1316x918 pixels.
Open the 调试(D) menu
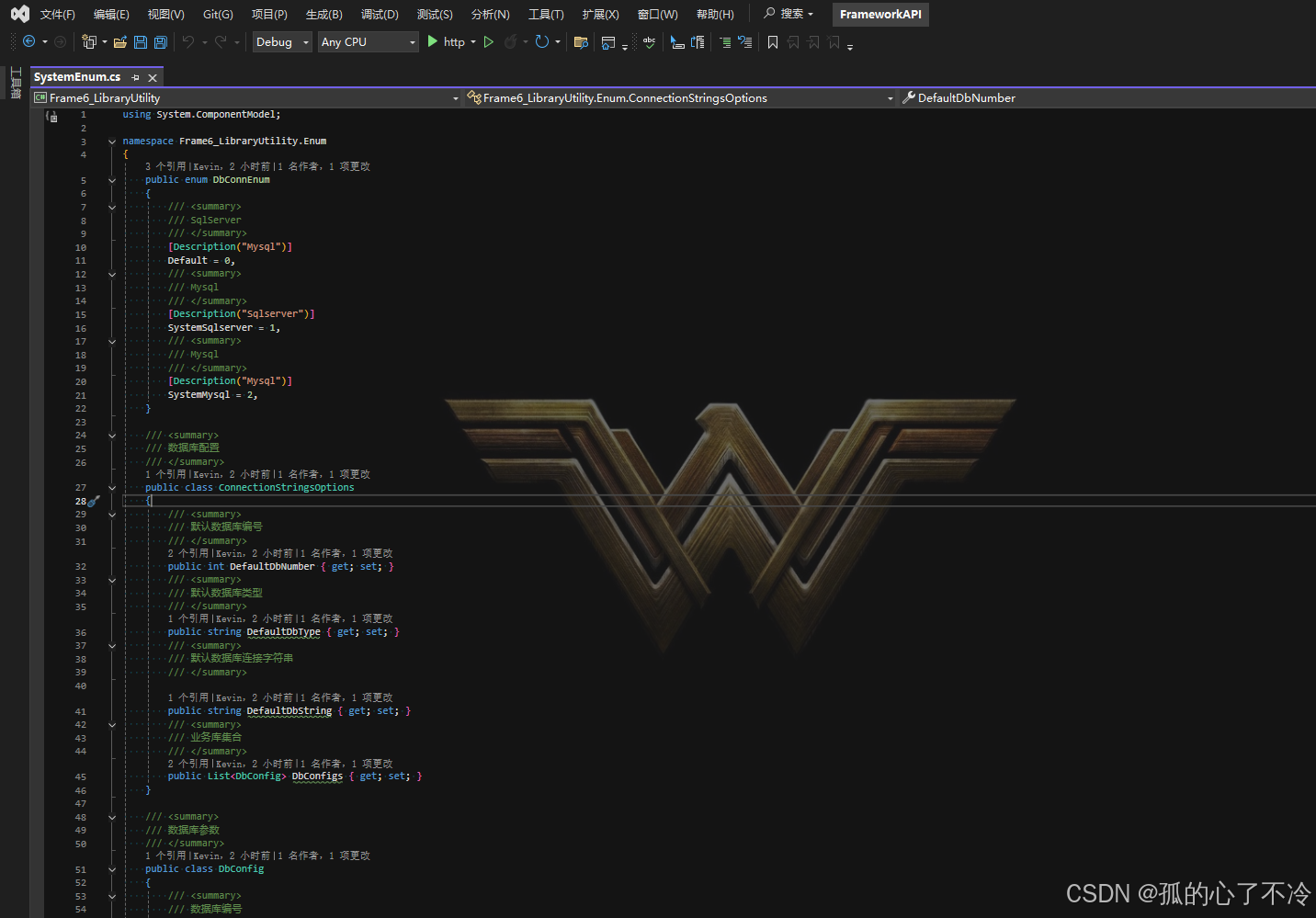(380, 14)
